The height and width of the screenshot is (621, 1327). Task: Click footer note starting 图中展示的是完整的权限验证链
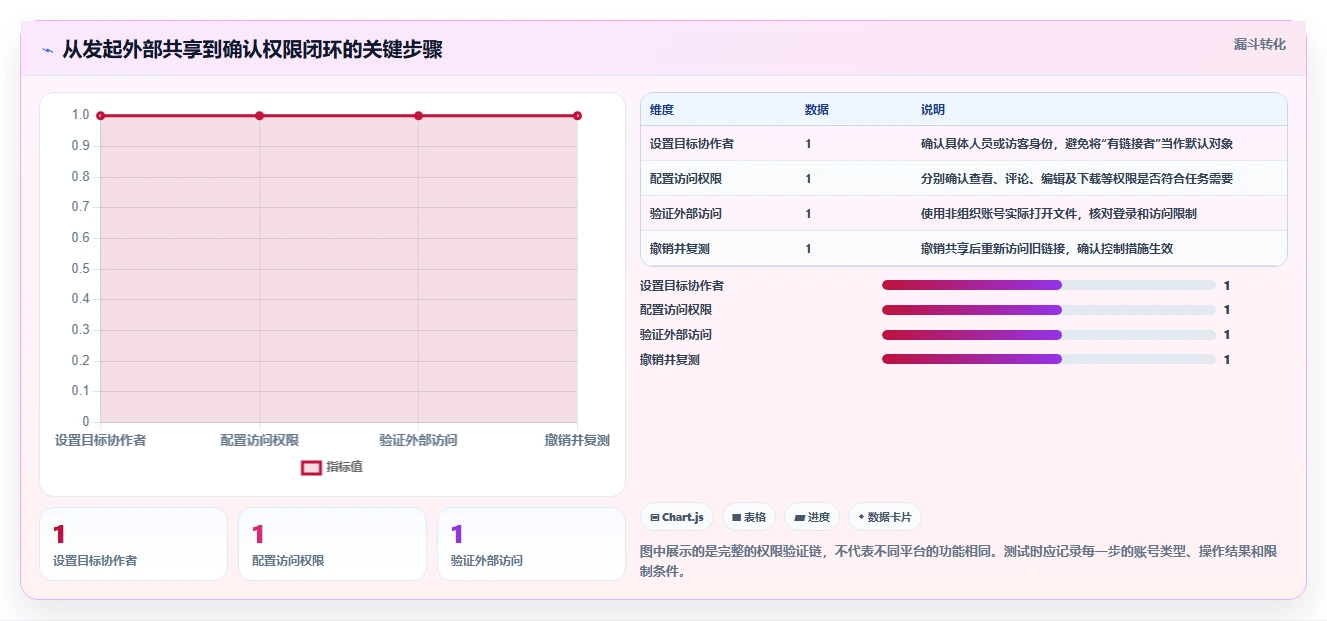[958, 562]
